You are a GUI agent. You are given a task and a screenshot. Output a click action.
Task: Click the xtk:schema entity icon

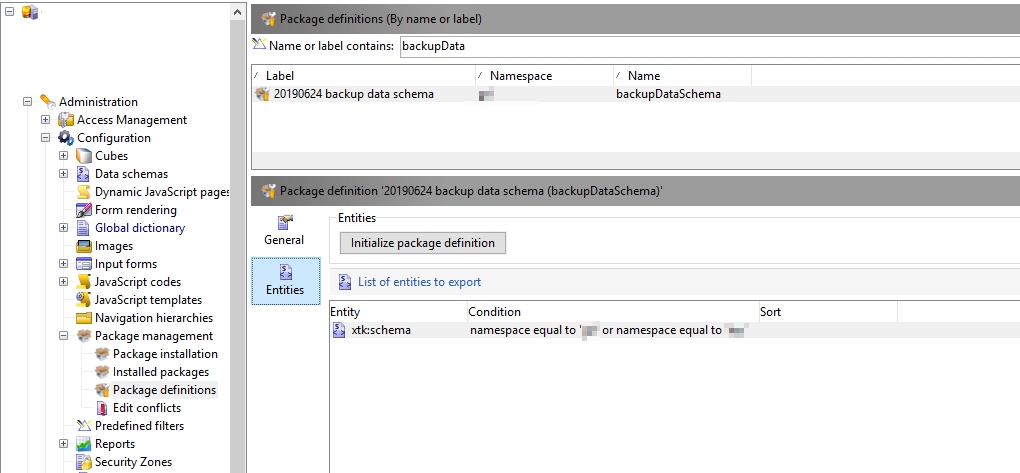point(339,330)
